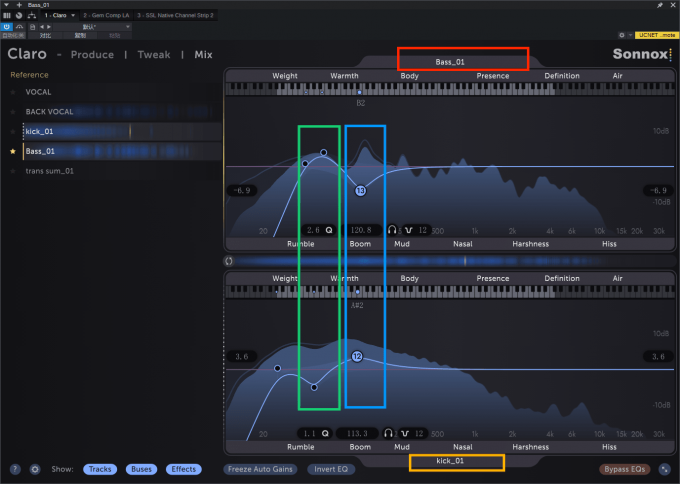
Task: Switch to the Tweak view
Action: 153,55
